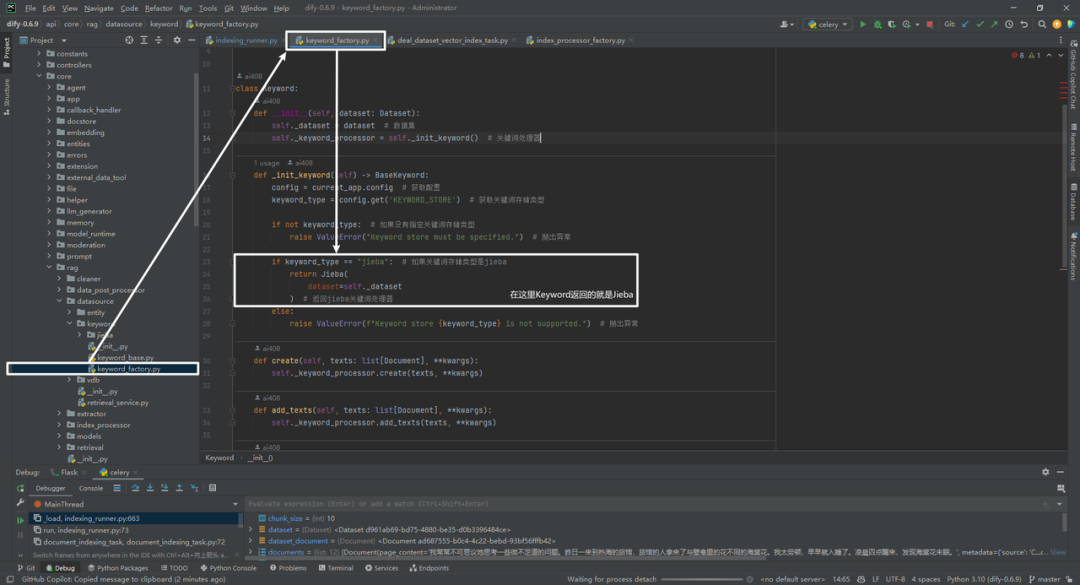Resume program in the debug side toolbar
This screenshot has height=585, width=1080.
[20, 520]
